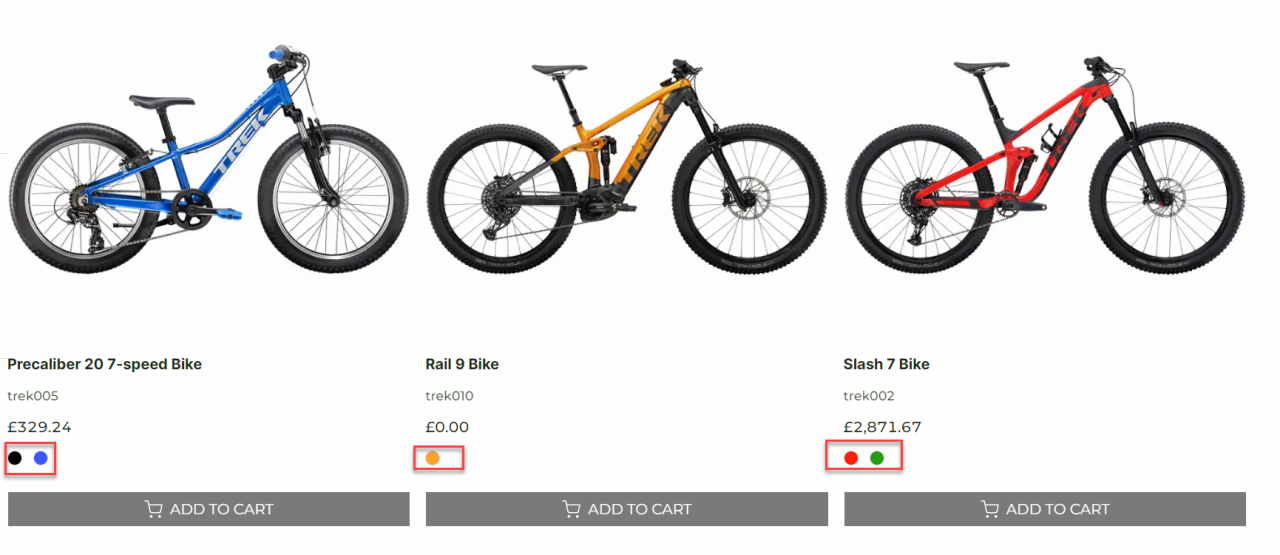
Task: Click the cart icon for Precaliber 20 bike
Action: coord(153,509)
